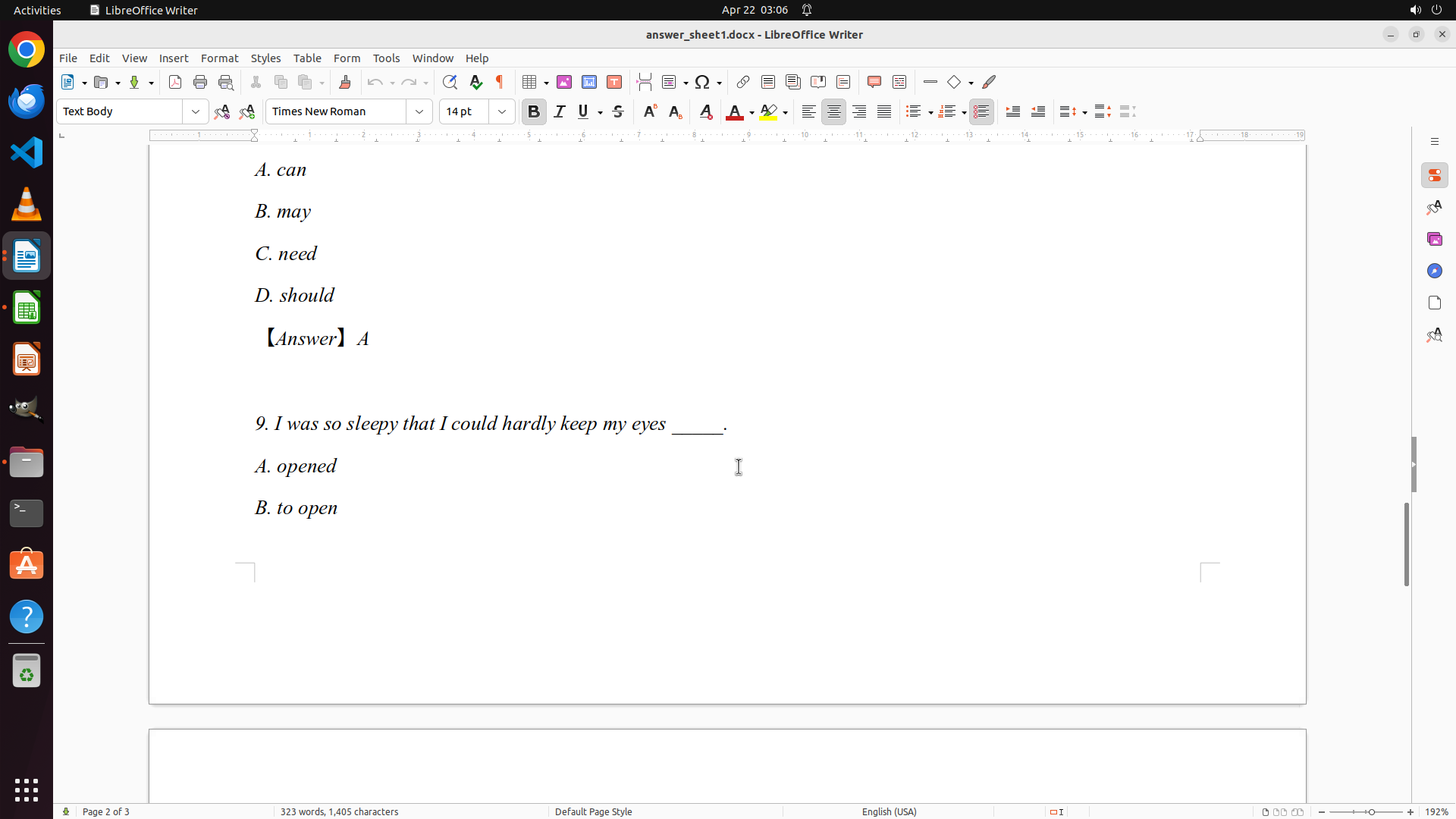
Task: Open the Navigator in the sidebar
Action: point(1434,271)
